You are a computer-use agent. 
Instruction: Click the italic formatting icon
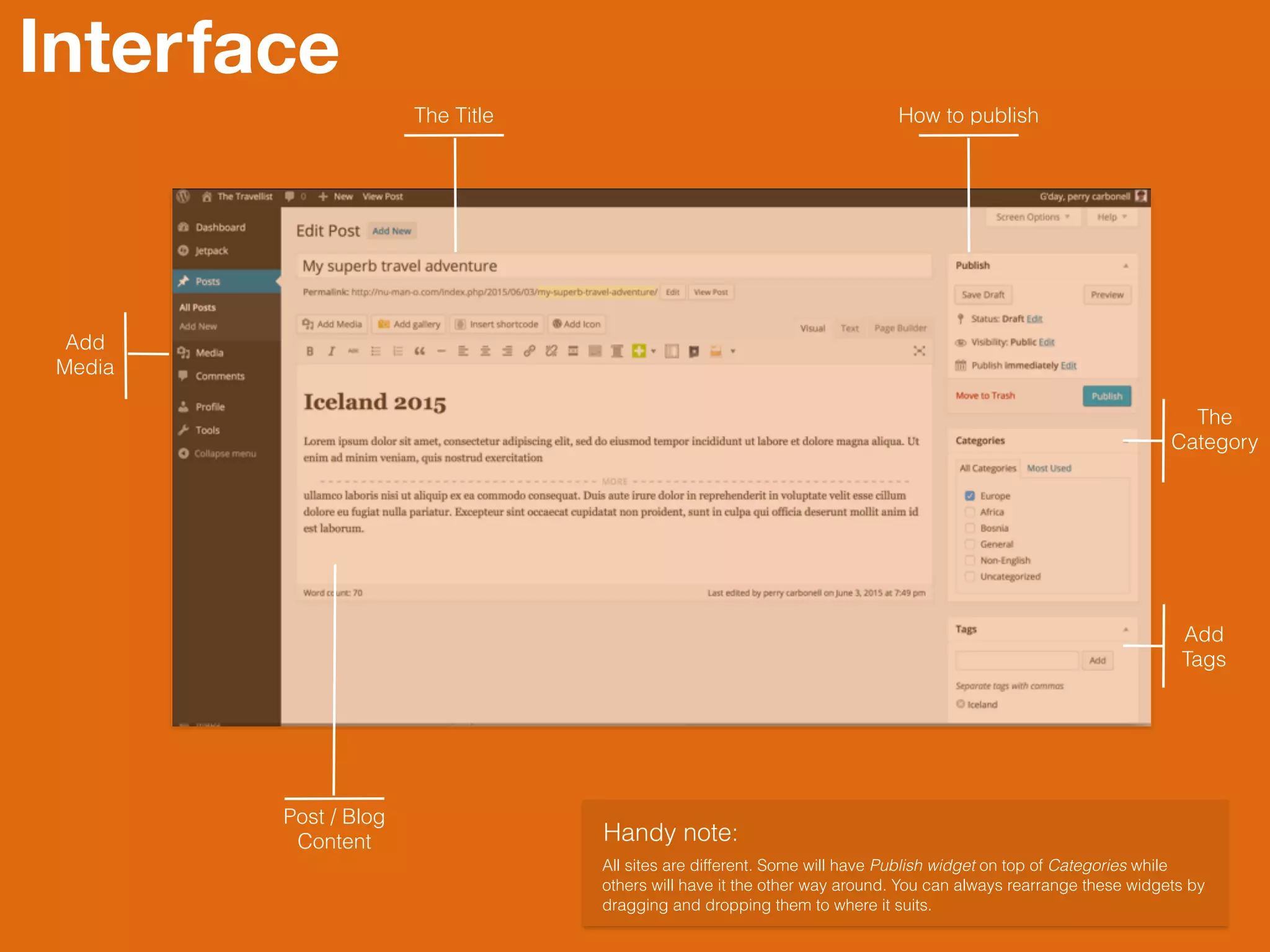tap(332, 351)
